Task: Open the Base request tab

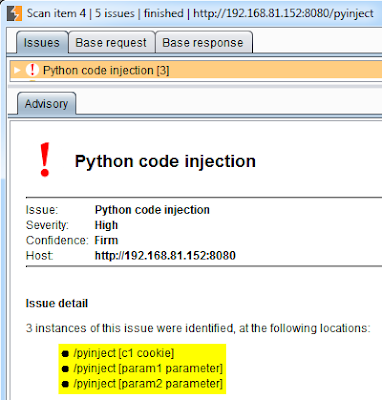Action: [111, 42]
